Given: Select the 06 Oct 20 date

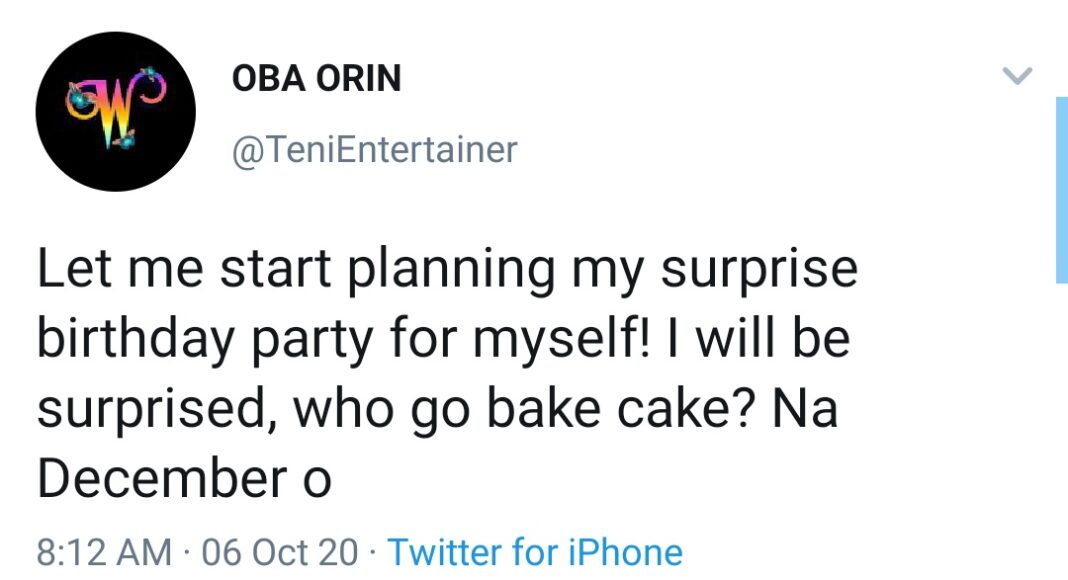Looking at the screenshot, I should 279,552.
